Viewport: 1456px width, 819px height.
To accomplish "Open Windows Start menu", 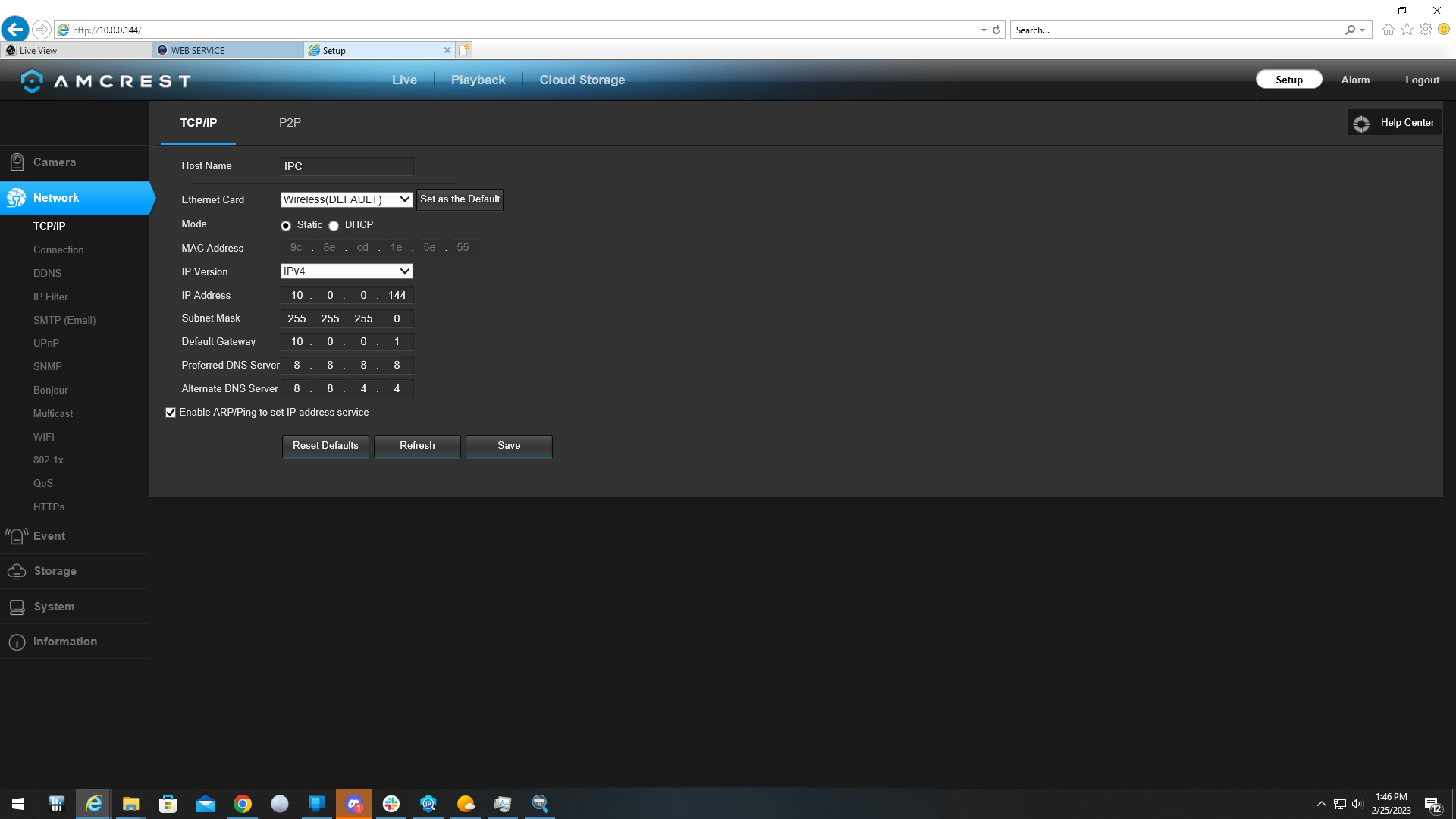I will click(18, 804).
